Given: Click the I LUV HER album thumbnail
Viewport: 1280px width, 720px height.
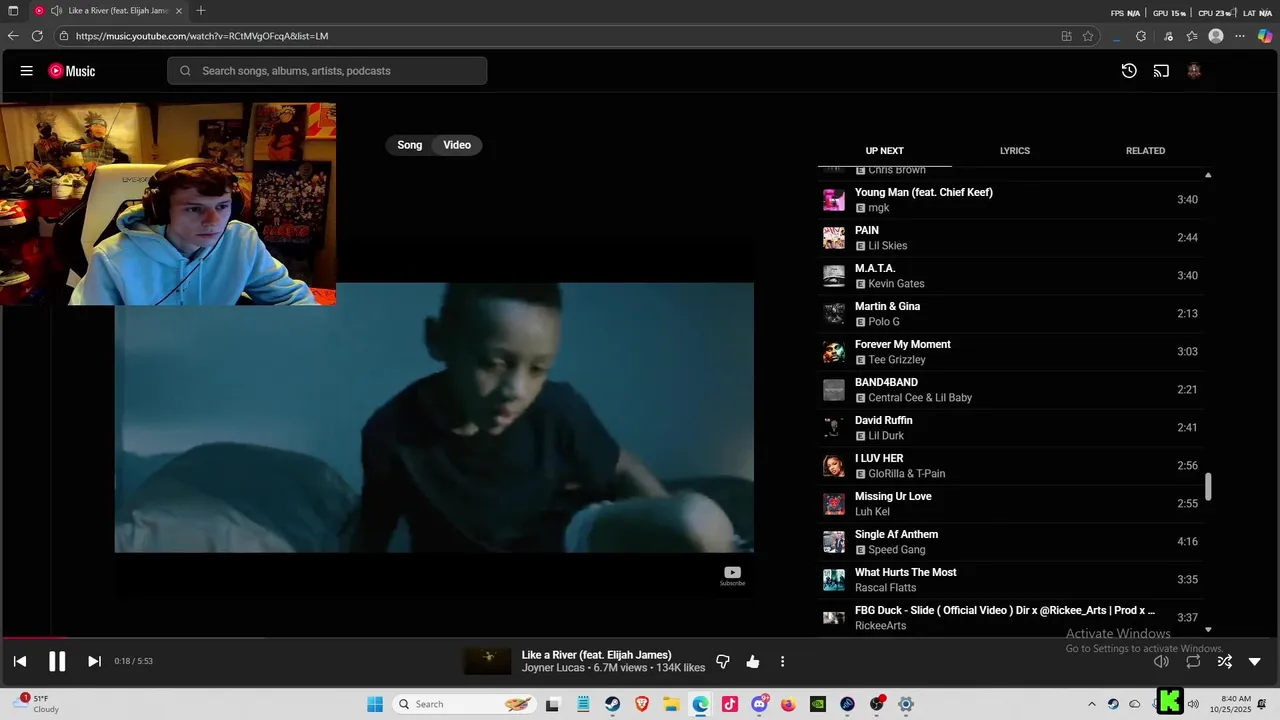Looking at the screenshot, I should (834, 466).
